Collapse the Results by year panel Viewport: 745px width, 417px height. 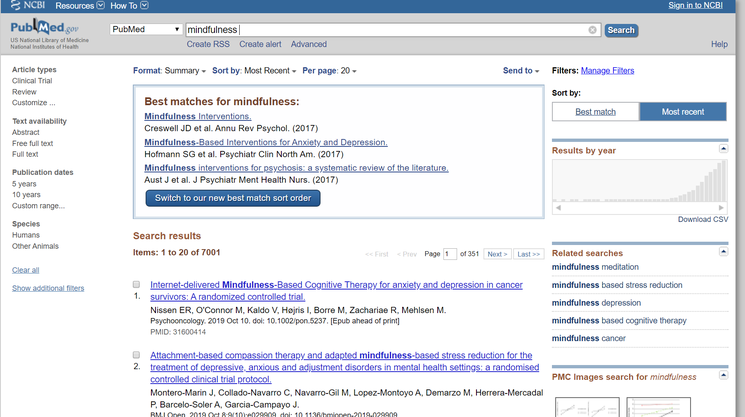pyautogui.click(x=723, y=149)
